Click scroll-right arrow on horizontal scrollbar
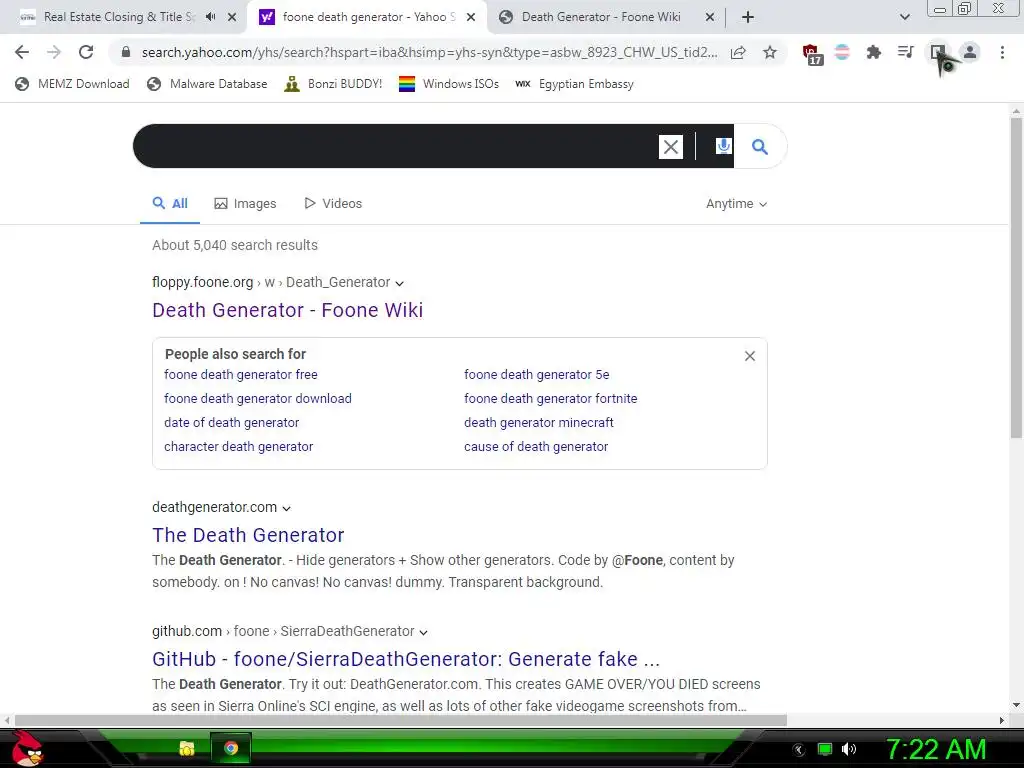1024x768 pixels. (x=1002, y=720)
